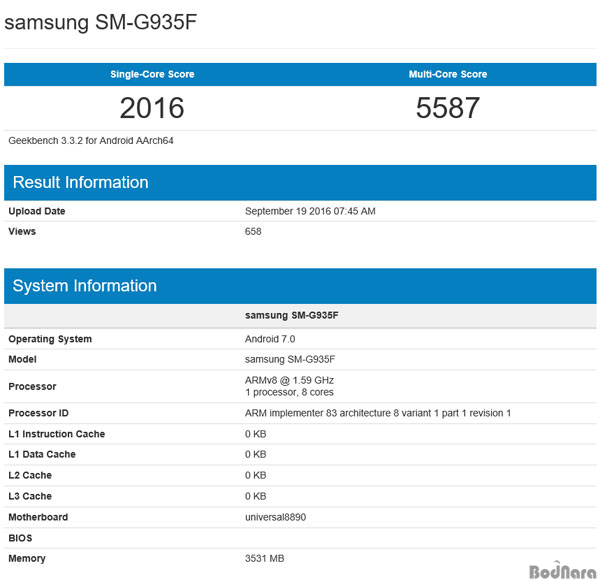Click the Operating System label
This screenshot has height=582, width=600.
click(x=50, y=339)
